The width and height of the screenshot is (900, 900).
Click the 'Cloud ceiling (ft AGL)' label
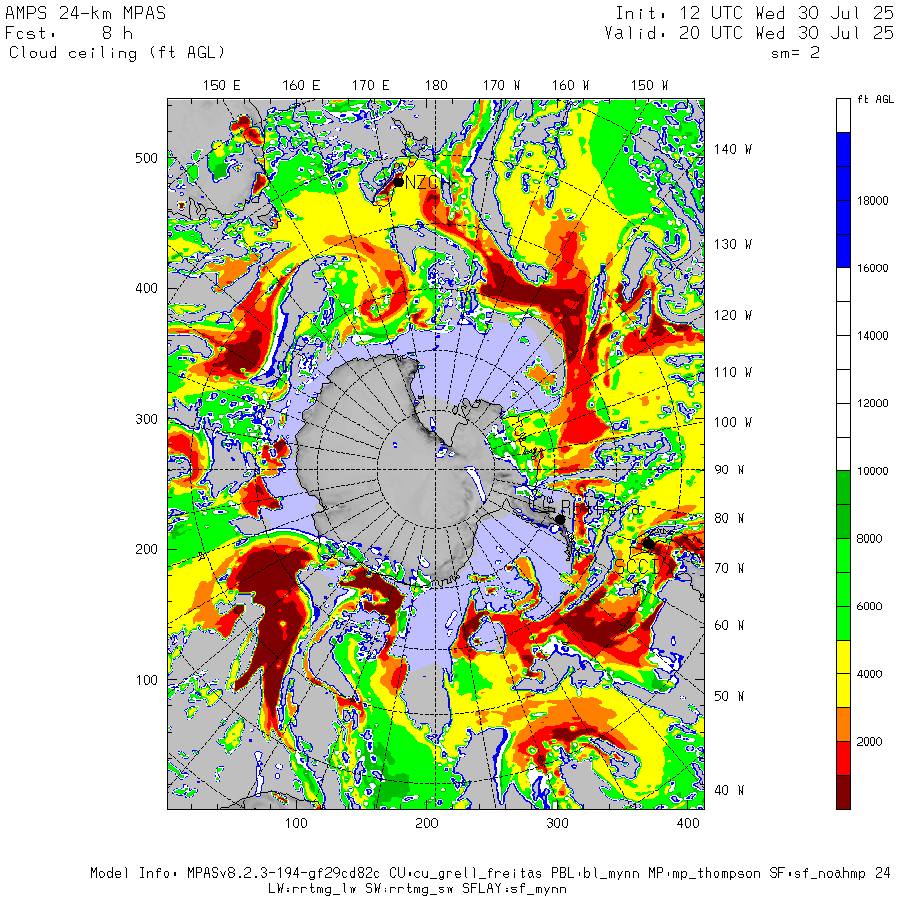117,53
